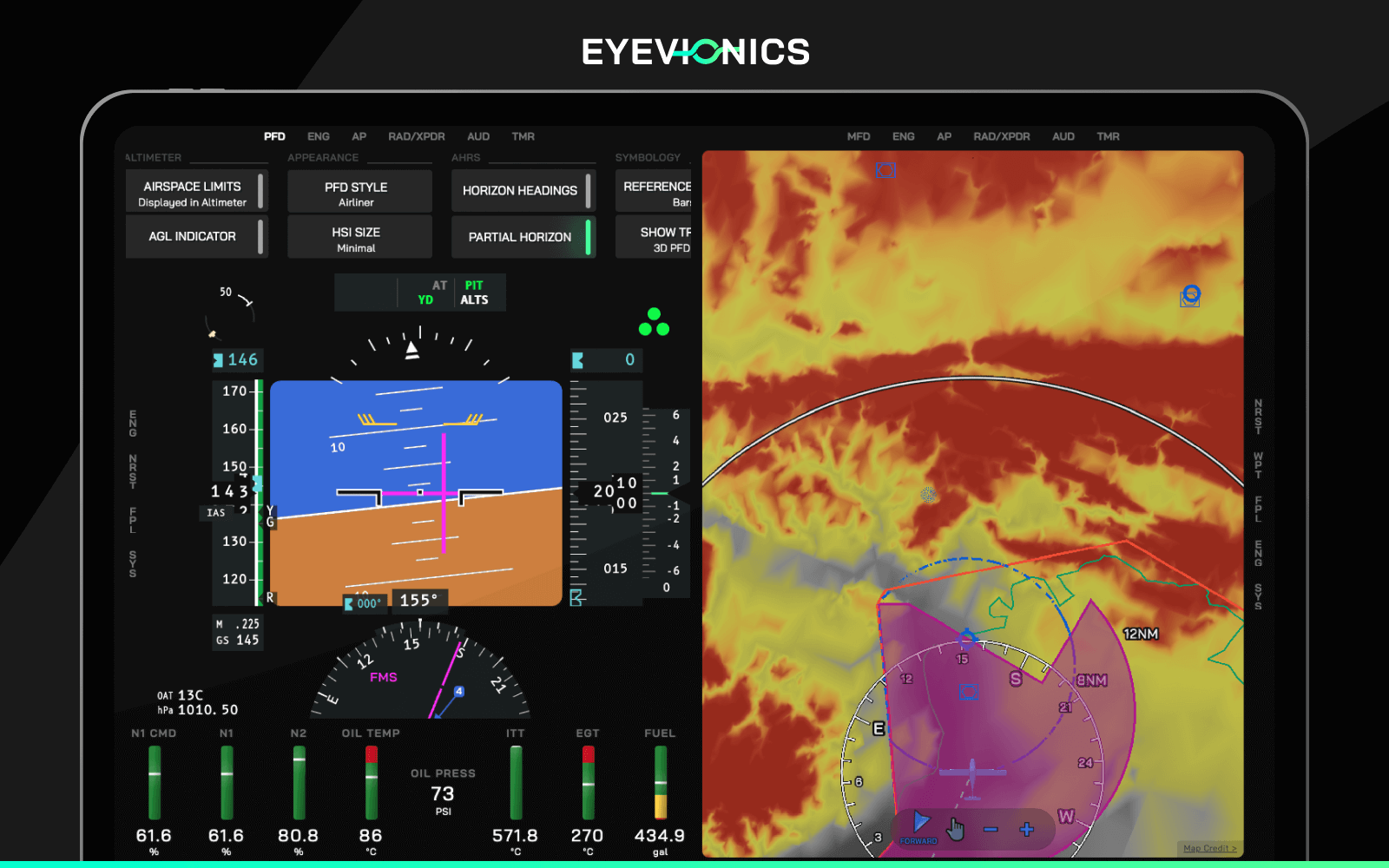1389x868 pixels.
Task: Tap the hPa 1010.50 pressure setting
Action: tap(198, 710)
